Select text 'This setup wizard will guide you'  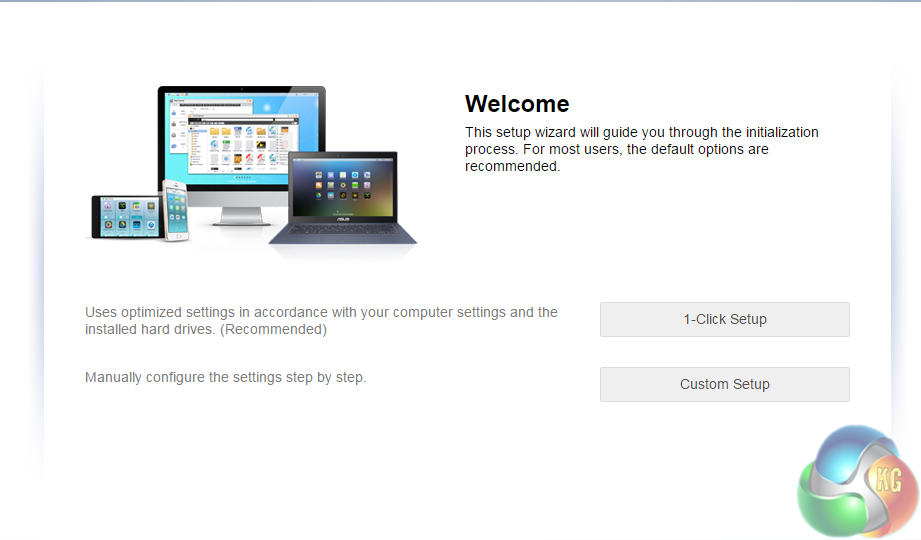(x=565, y=132)
